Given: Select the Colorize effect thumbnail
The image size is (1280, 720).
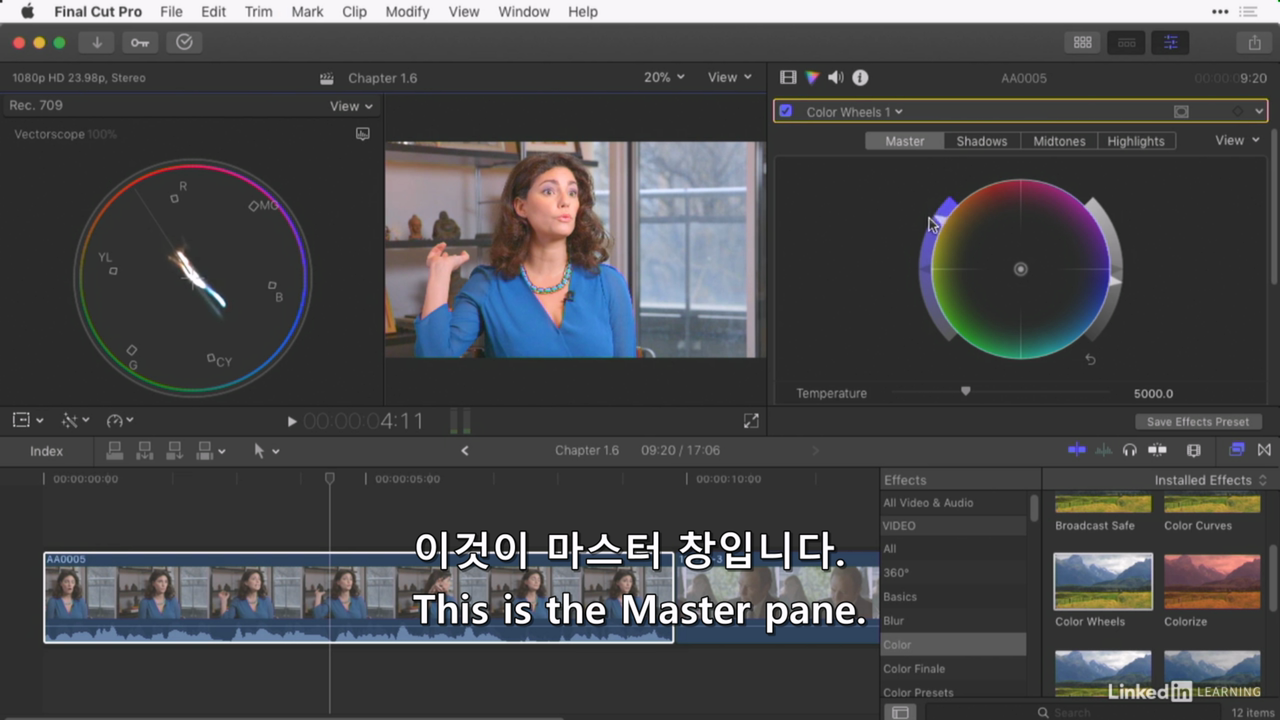Looking at the screenshot, I should (1212, 582).
